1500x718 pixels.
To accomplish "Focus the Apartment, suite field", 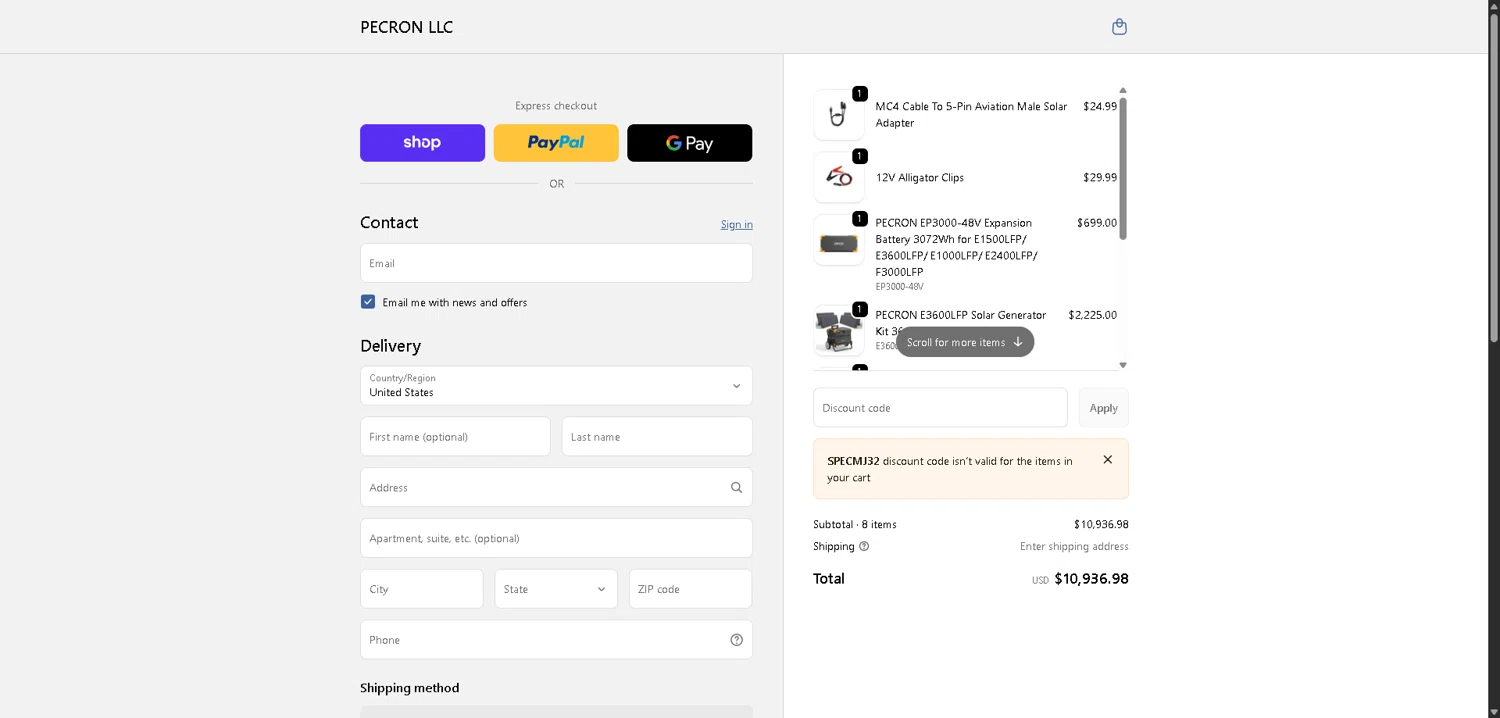I will (556, 538).
